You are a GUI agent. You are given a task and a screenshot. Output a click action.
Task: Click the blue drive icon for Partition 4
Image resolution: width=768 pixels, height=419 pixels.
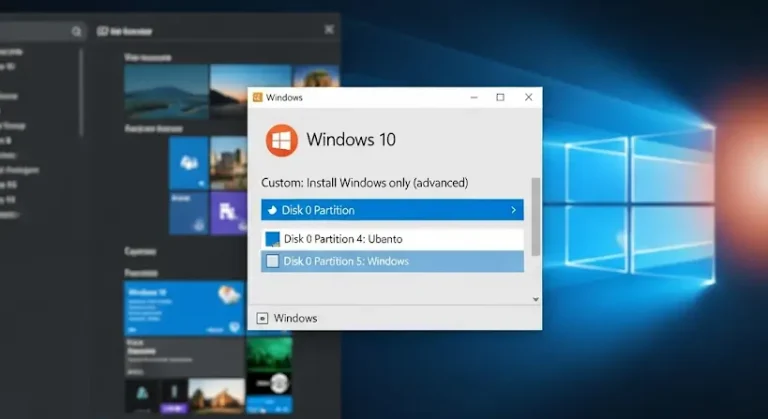272,239
